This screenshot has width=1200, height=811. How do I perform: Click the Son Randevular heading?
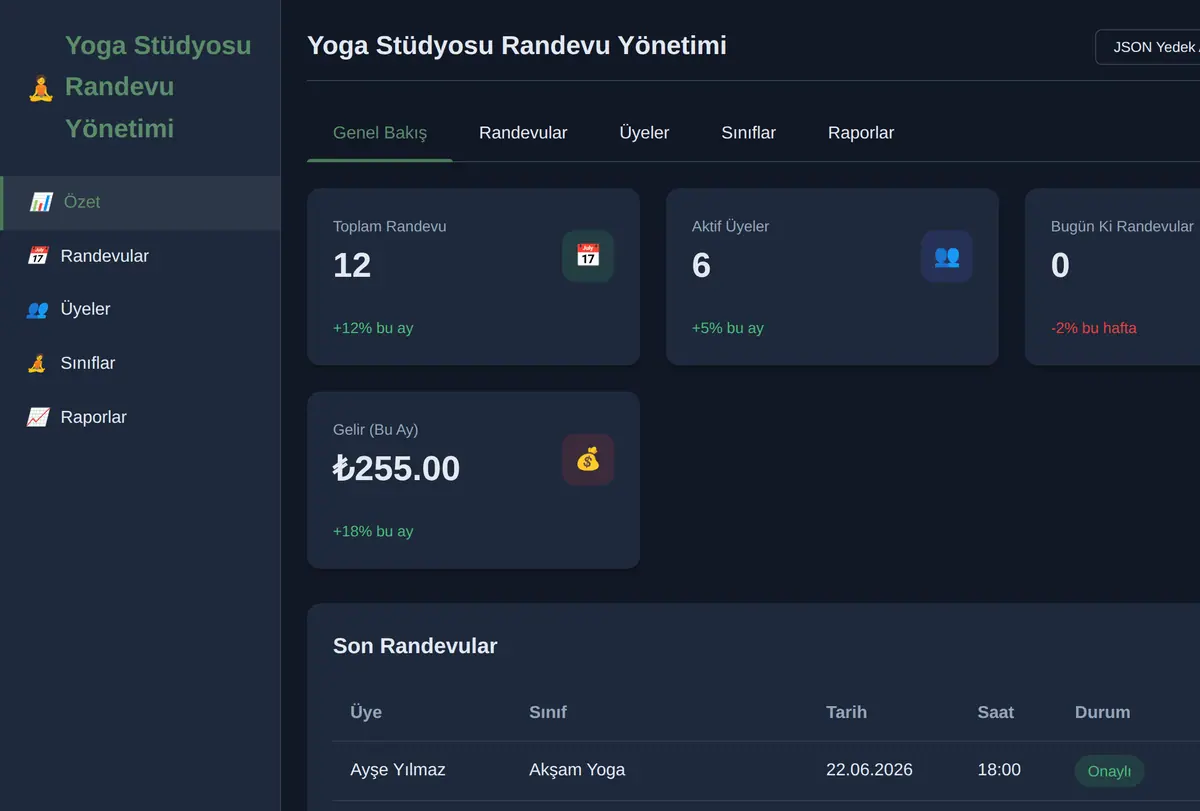coord(415,646)
